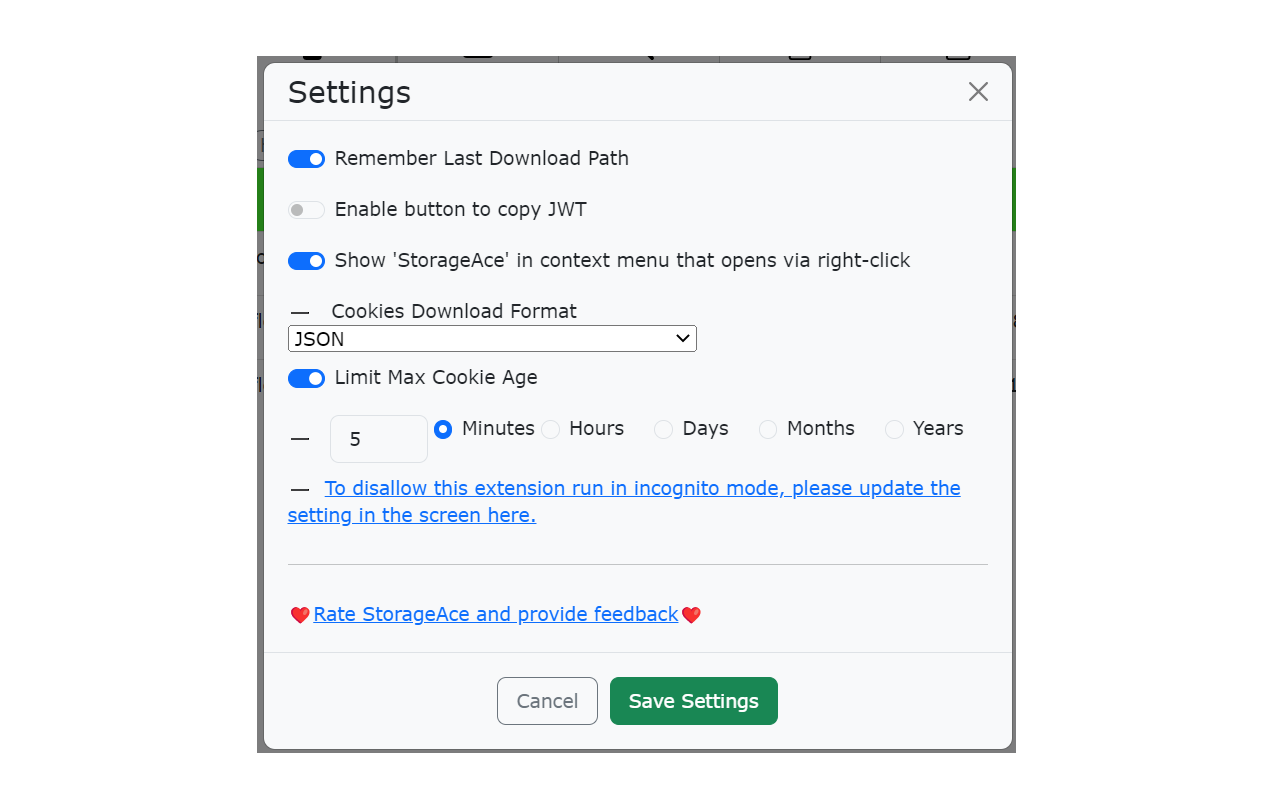Open the Cookies Download Format dropdown

(492, 338)
